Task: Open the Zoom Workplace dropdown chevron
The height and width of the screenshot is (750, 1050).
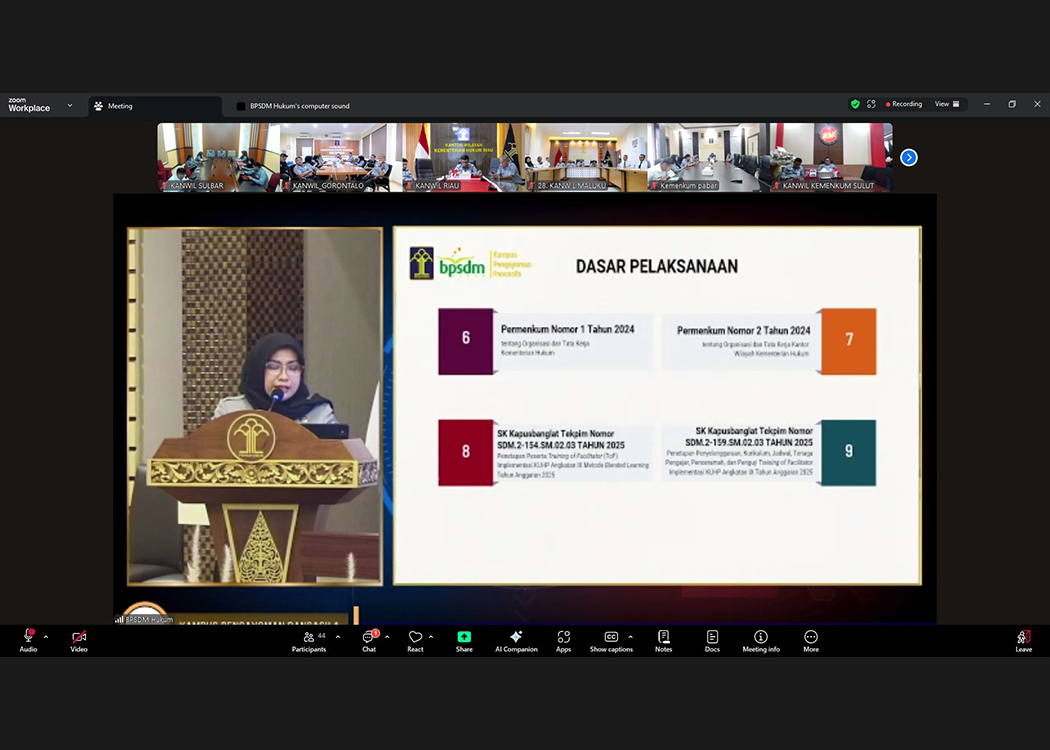Action: point(70,105)
